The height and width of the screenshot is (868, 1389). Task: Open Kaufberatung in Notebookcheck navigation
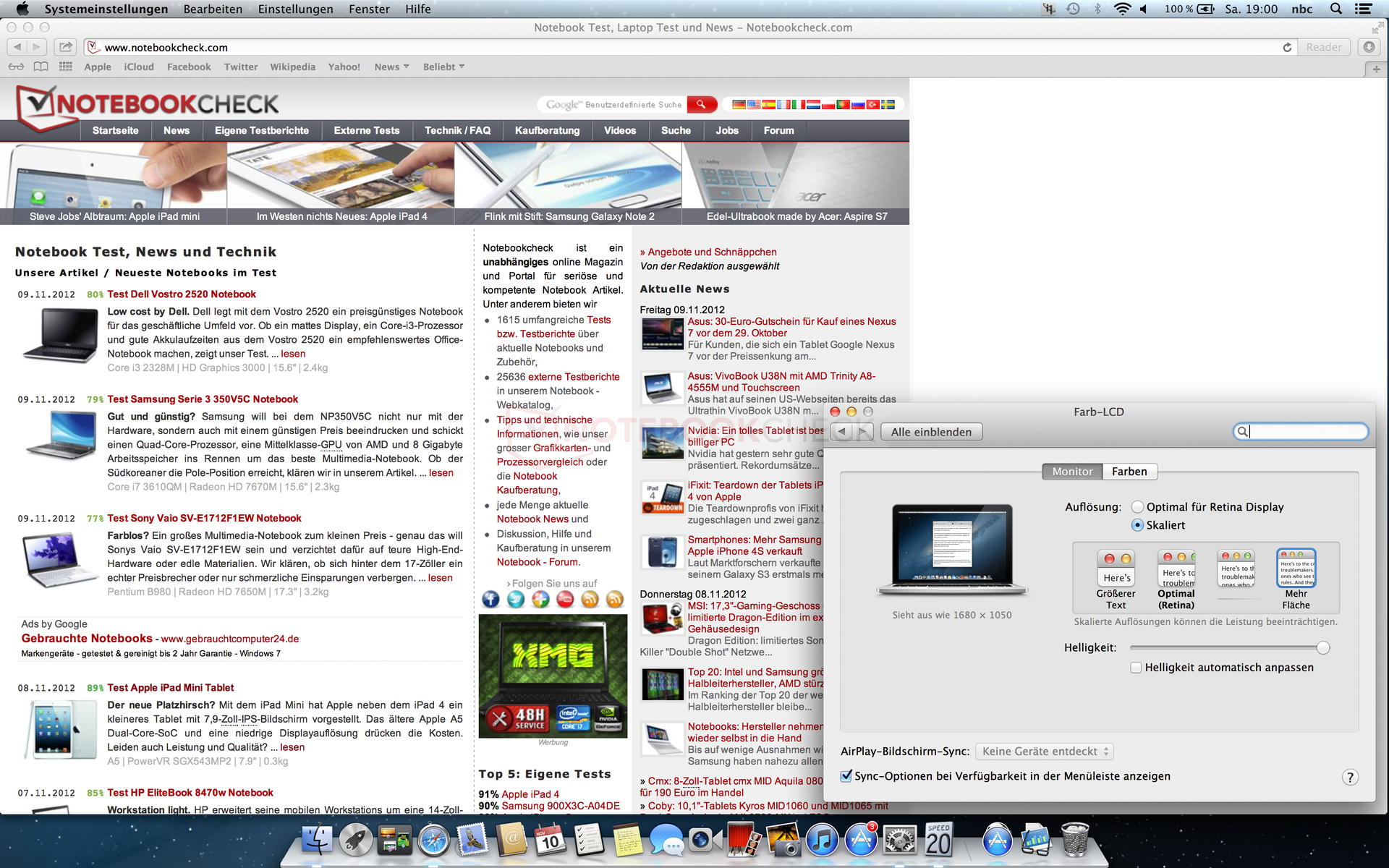click(x=547, y=130)
